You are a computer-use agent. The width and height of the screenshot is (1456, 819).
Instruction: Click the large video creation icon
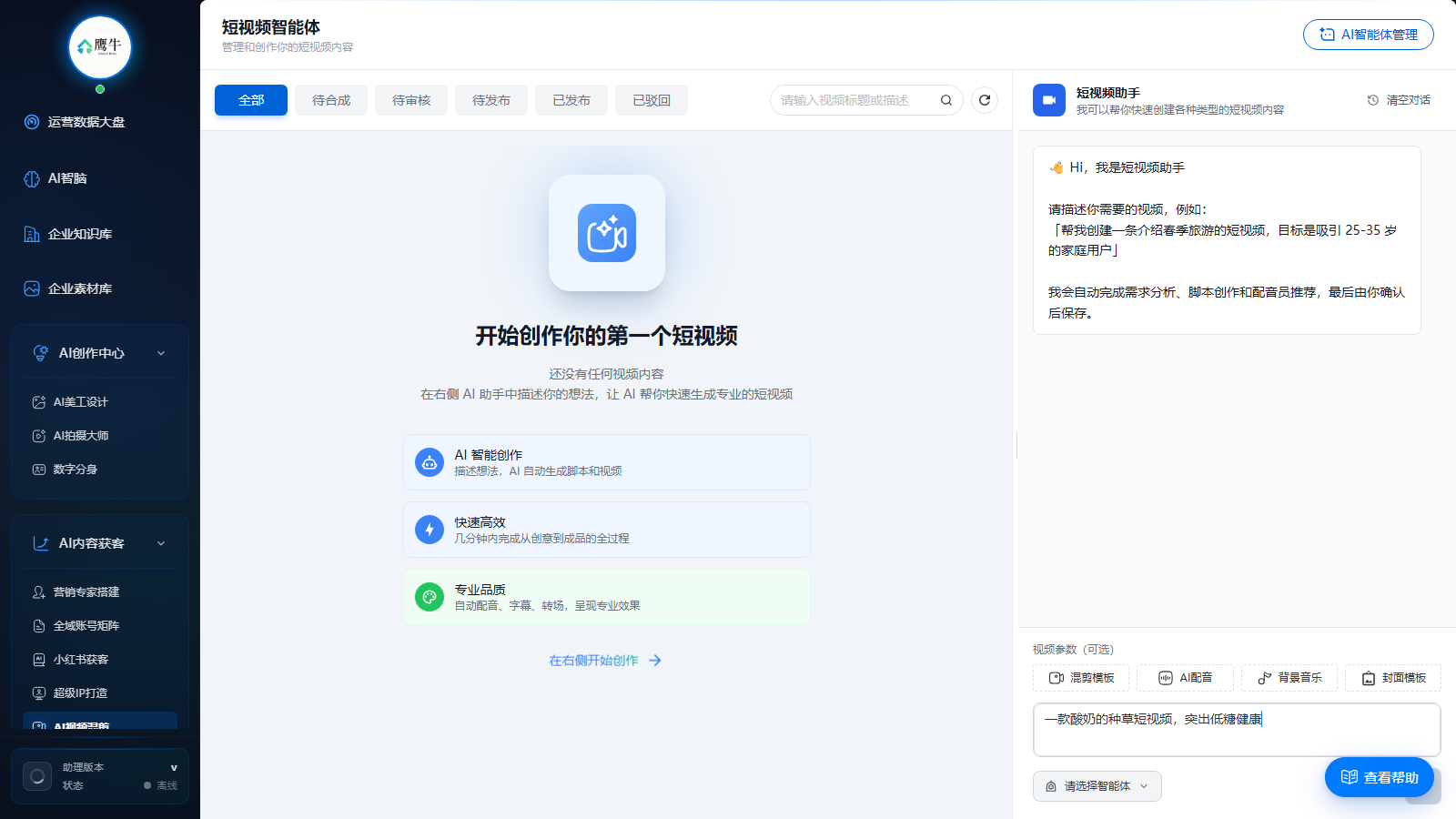[x=607, y=233]
